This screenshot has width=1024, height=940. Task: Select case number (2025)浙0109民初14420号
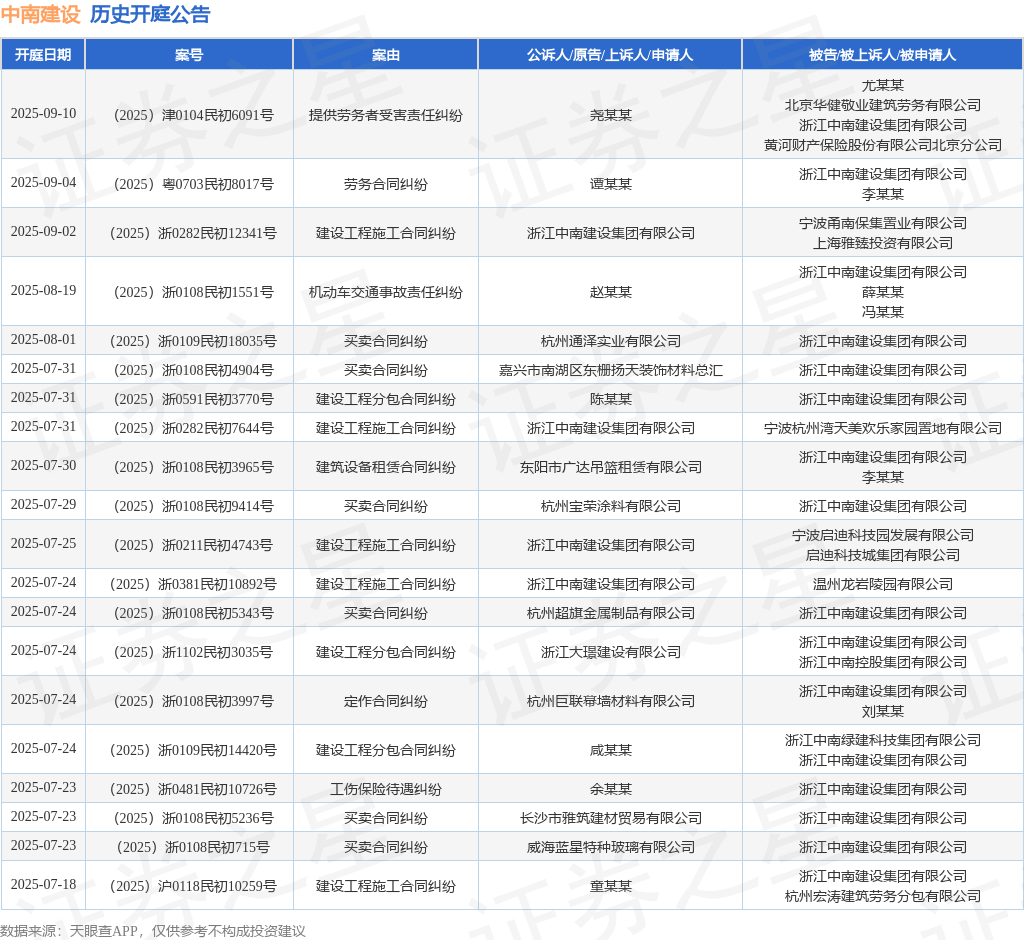point(193,750)
